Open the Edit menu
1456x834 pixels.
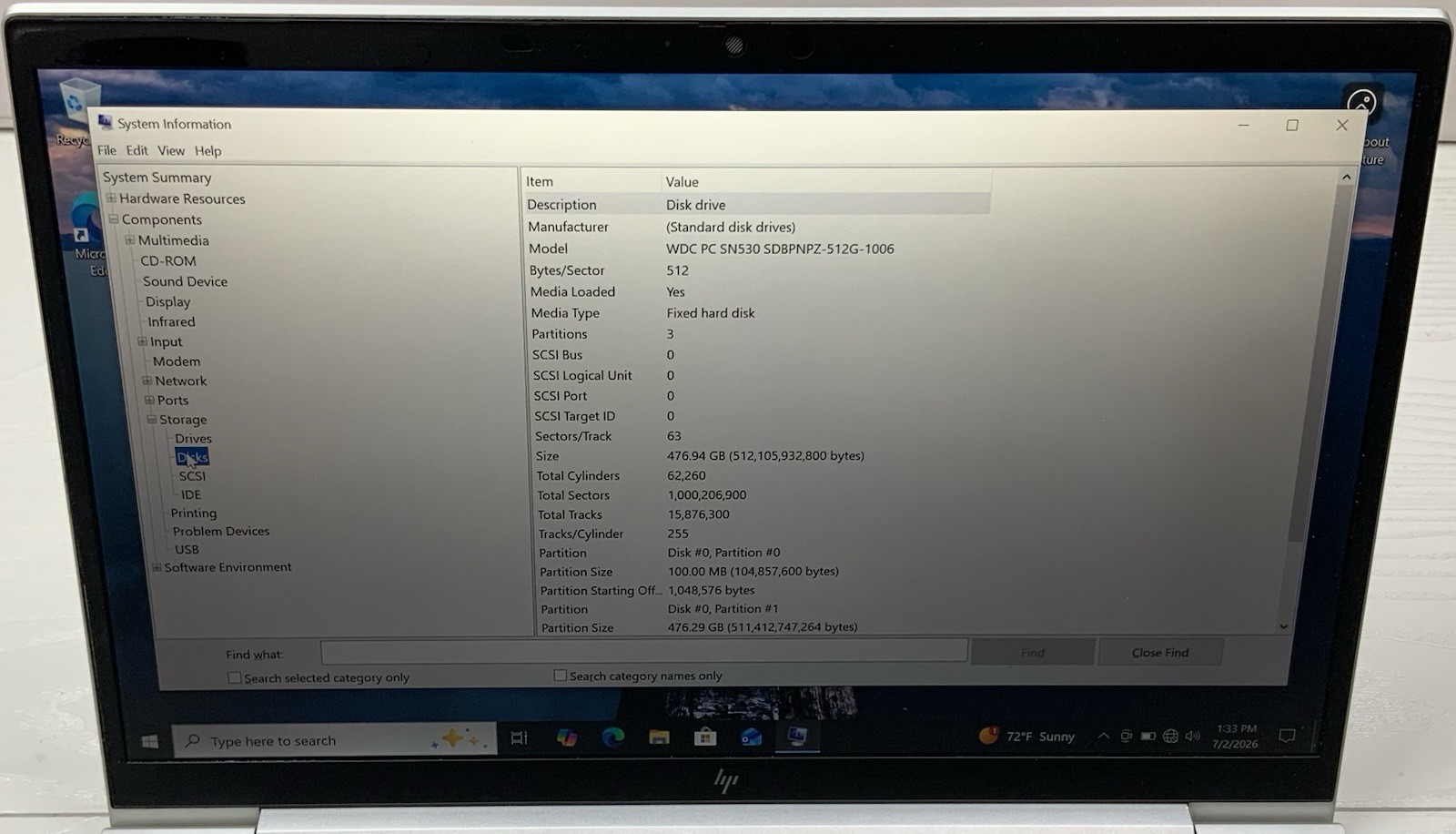136,150
